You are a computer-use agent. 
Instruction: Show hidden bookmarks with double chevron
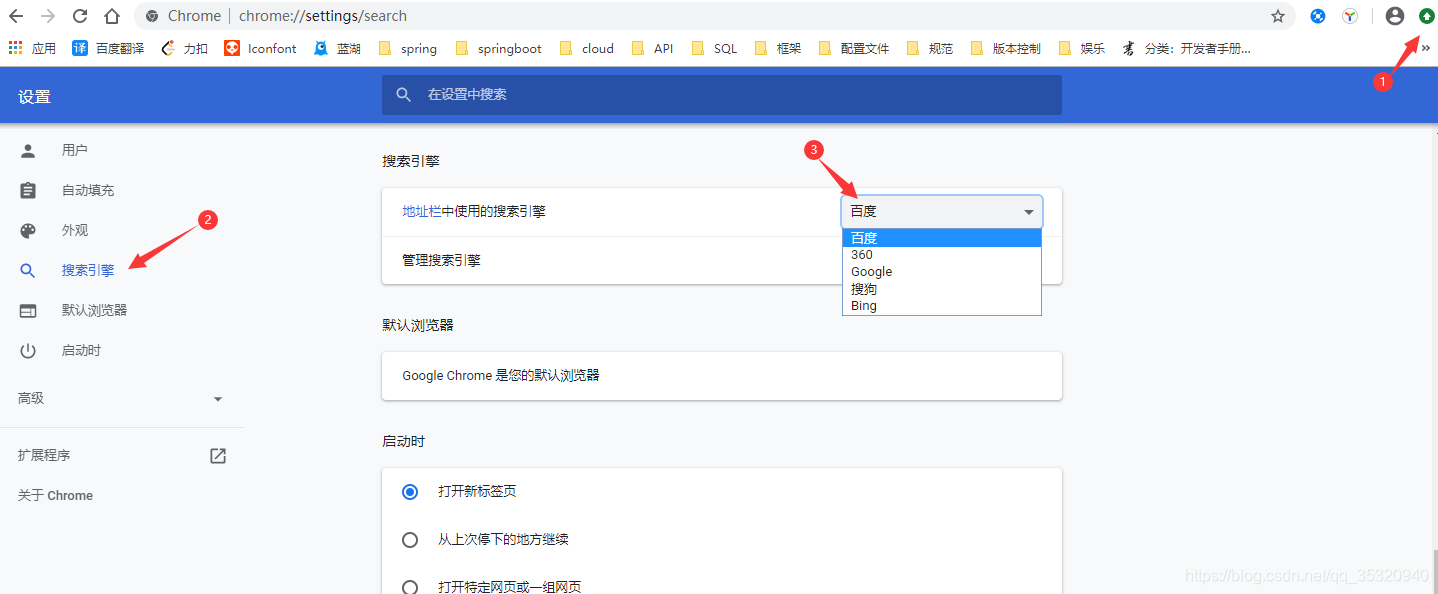(1426, 48)
